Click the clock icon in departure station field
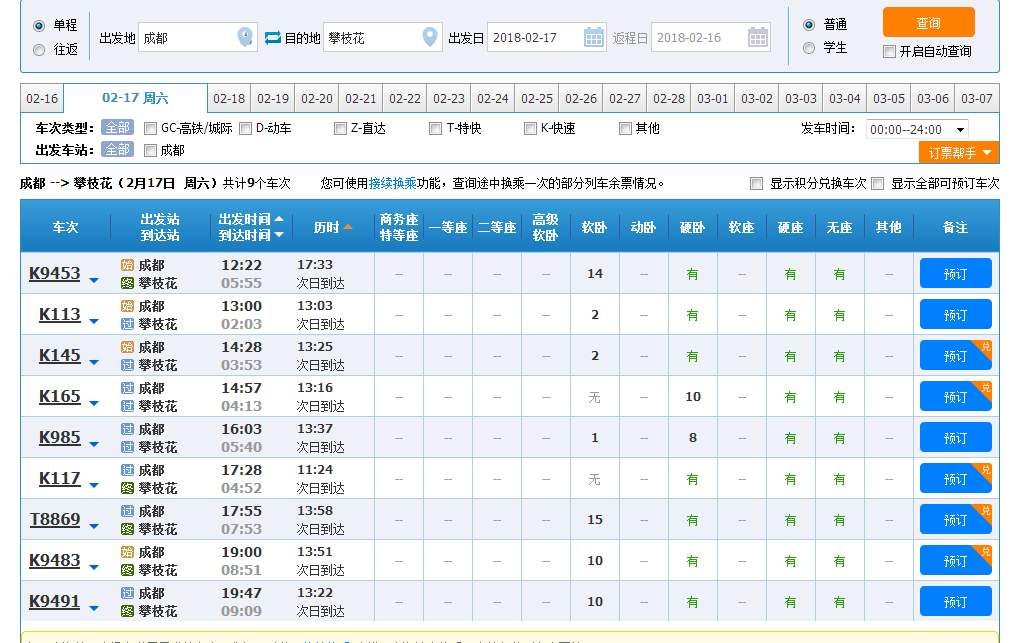Image resolution: width=1016 pixels, height=643 pixels. [x=245, y=38]
